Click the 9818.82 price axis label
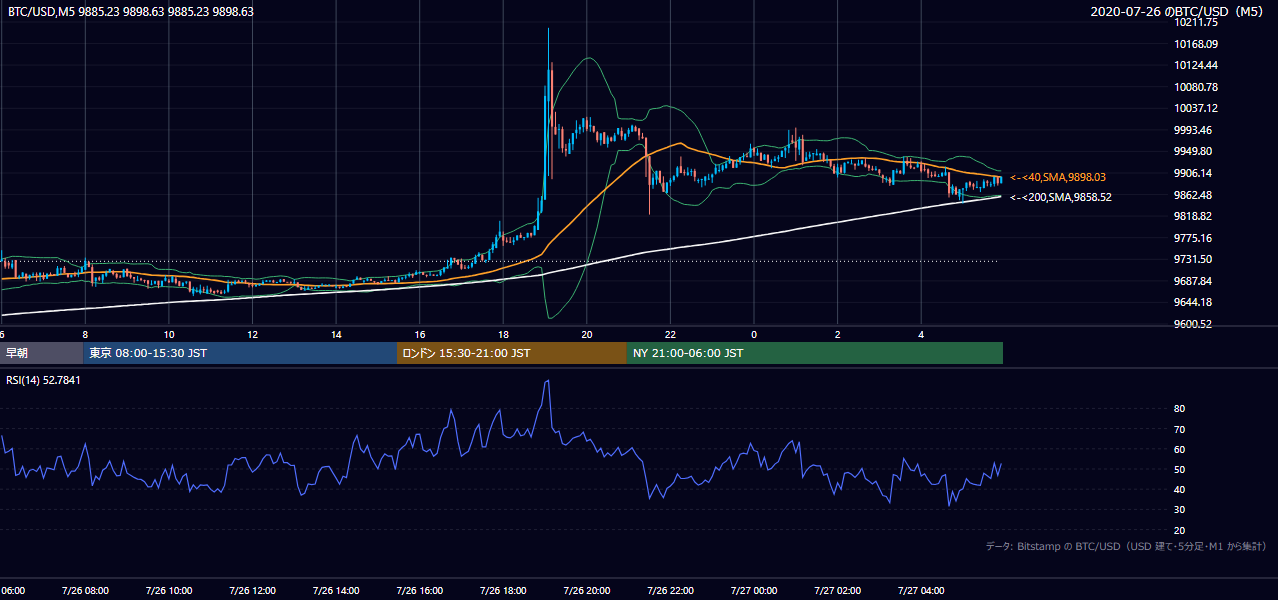Image resolution: width=1278 pixels, height=600 pixels. click(x=1193, y=216)
